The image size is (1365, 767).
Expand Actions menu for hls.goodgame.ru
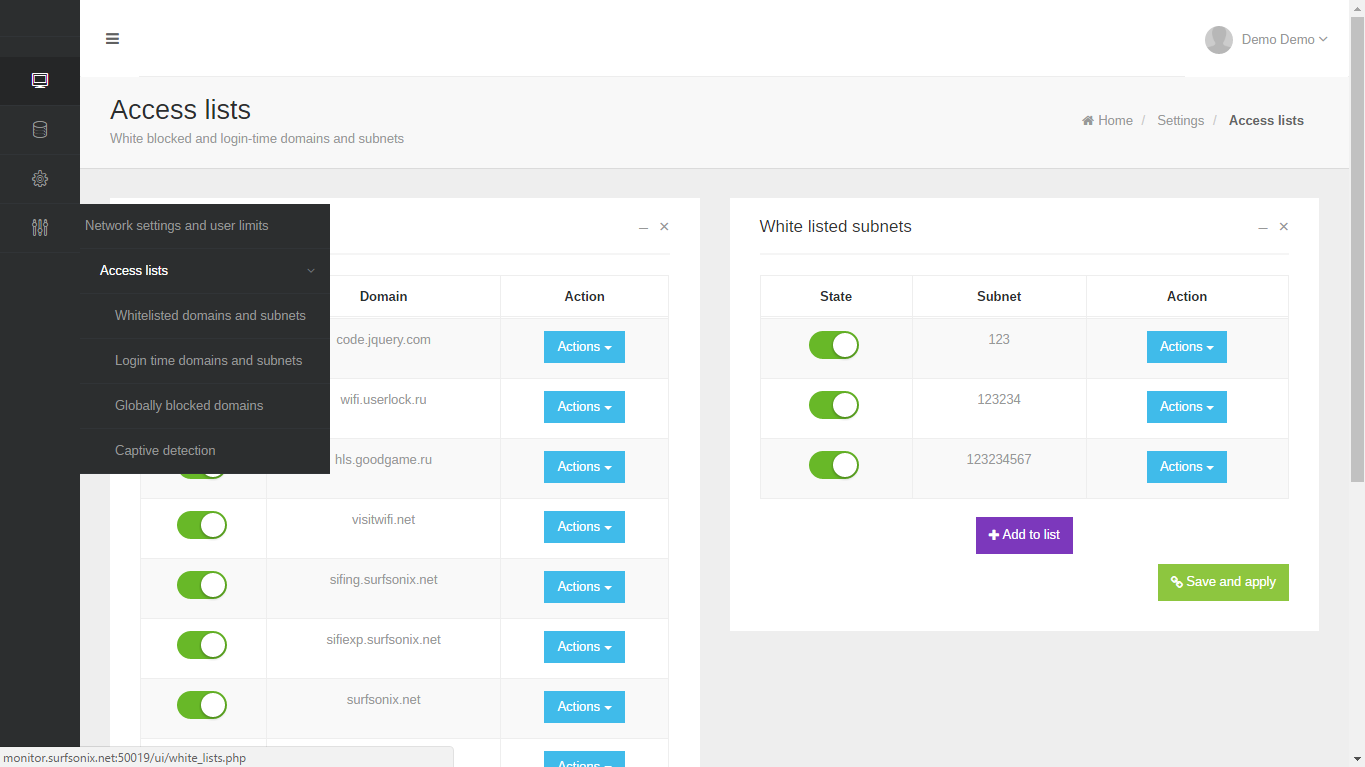pyautogui.click(x=584, y=467)
